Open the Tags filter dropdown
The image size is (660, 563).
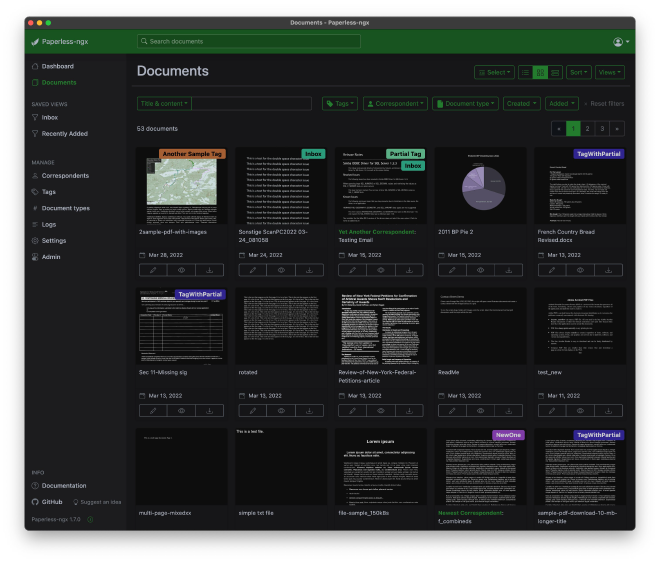(340, 104)
